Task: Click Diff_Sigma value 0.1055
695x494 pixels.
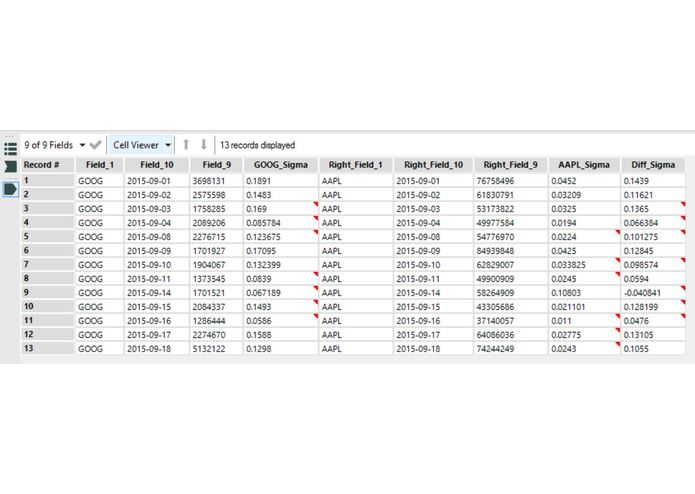Action: click(653, 349)
